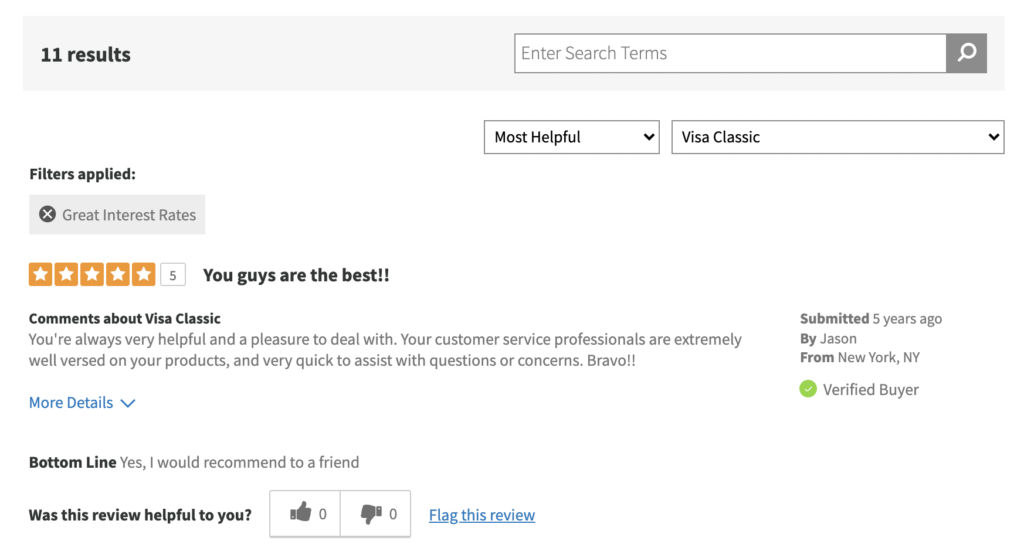Click the magnifying glass search button
The width and height of the screenshot is (1024, 558).
click(966, 53)
